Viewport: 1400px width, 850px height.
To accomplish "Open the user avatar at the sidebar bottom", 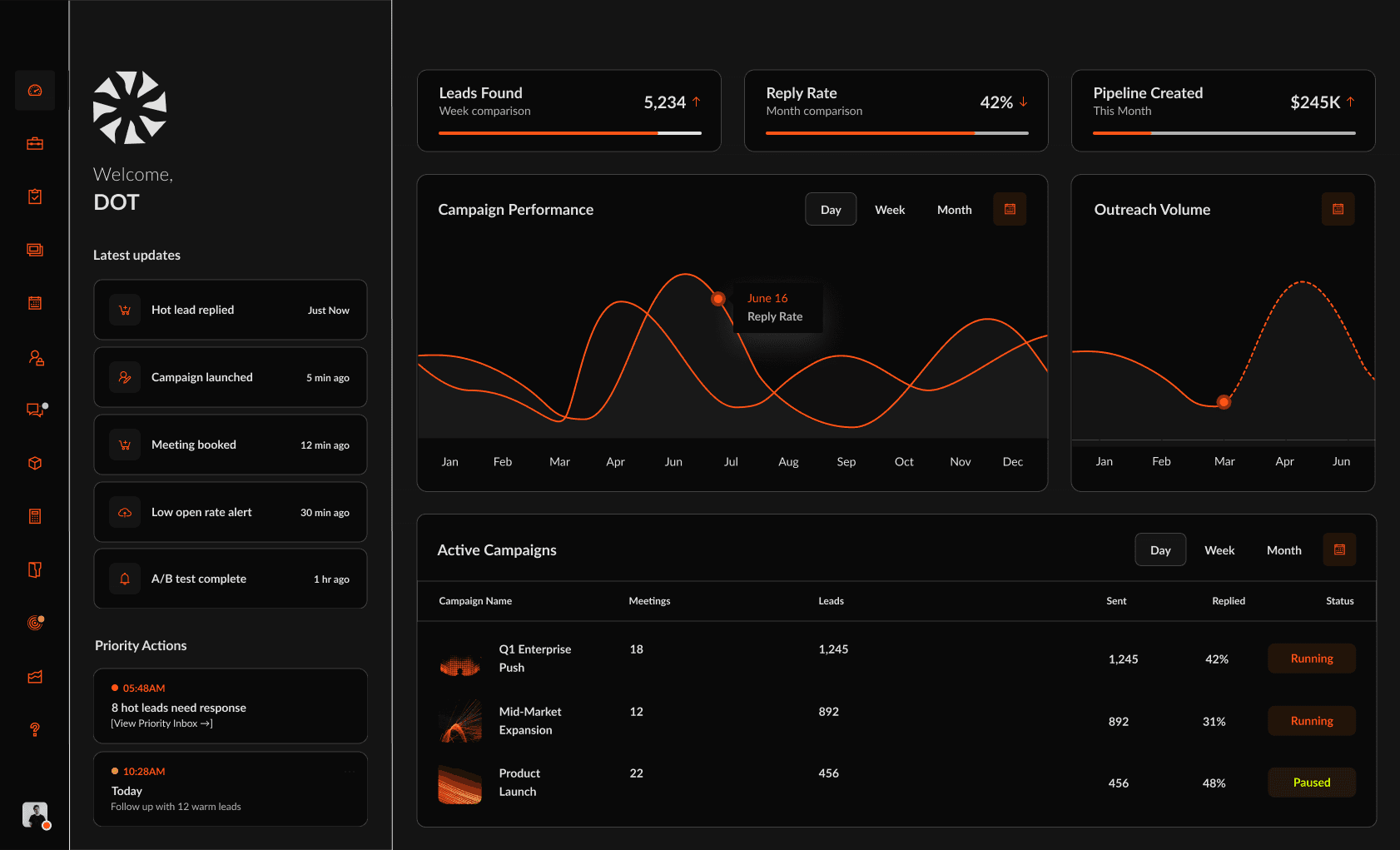I will 35,815.
